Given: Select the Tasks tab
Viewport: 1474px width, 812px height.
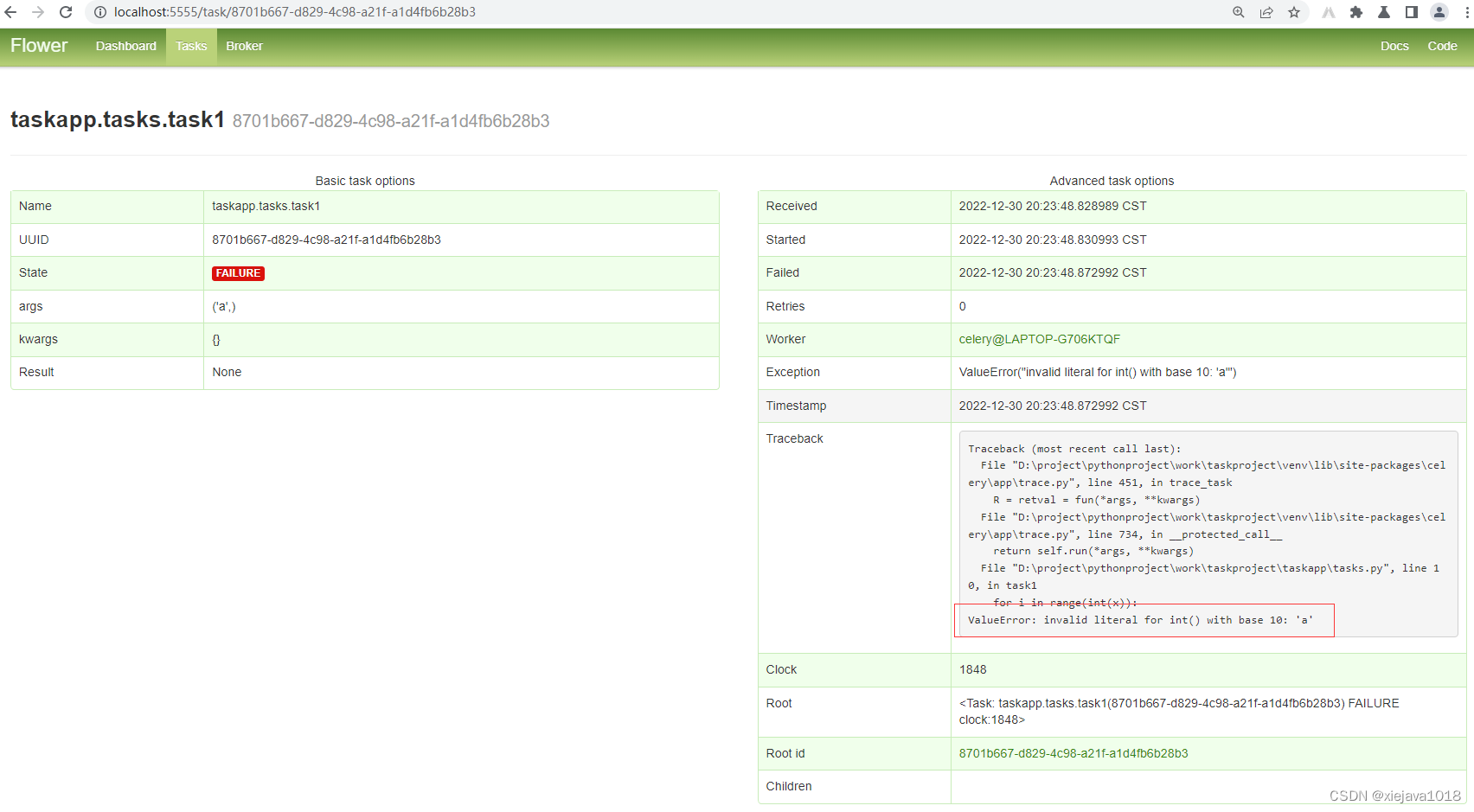Looking at the screenshot, I should [x=190, y=46].
